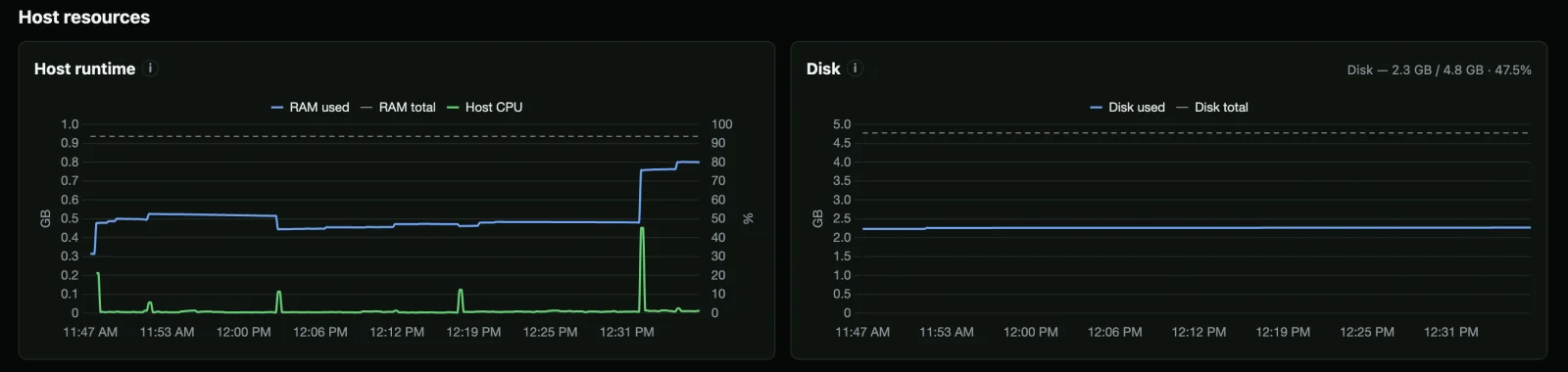Toggle the RAM total legend series
Viewport: 1568px width, 372px height.
398,108
